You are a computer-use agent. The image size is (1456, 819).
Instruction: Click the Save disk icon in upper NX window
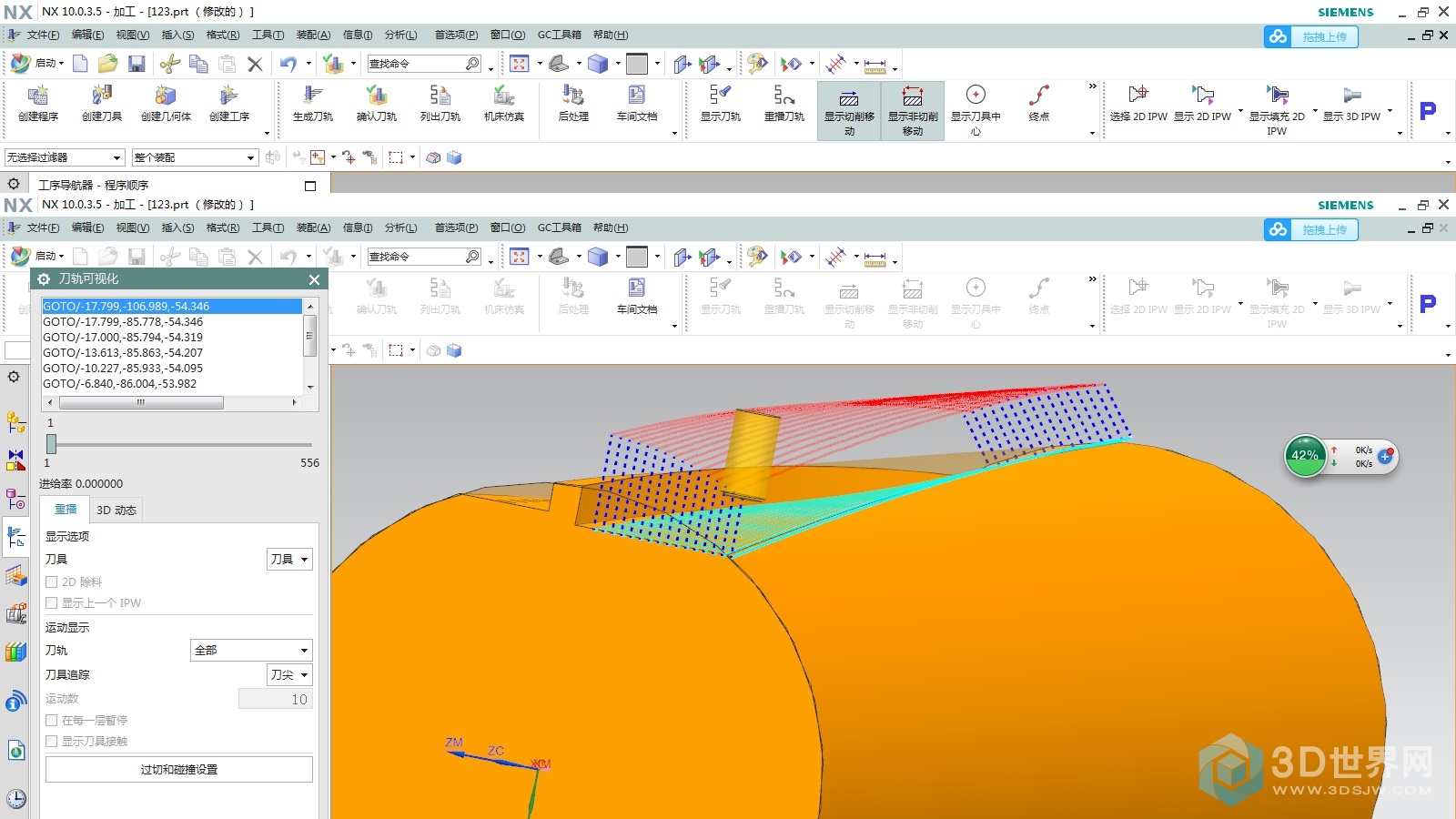coord(136,64)
